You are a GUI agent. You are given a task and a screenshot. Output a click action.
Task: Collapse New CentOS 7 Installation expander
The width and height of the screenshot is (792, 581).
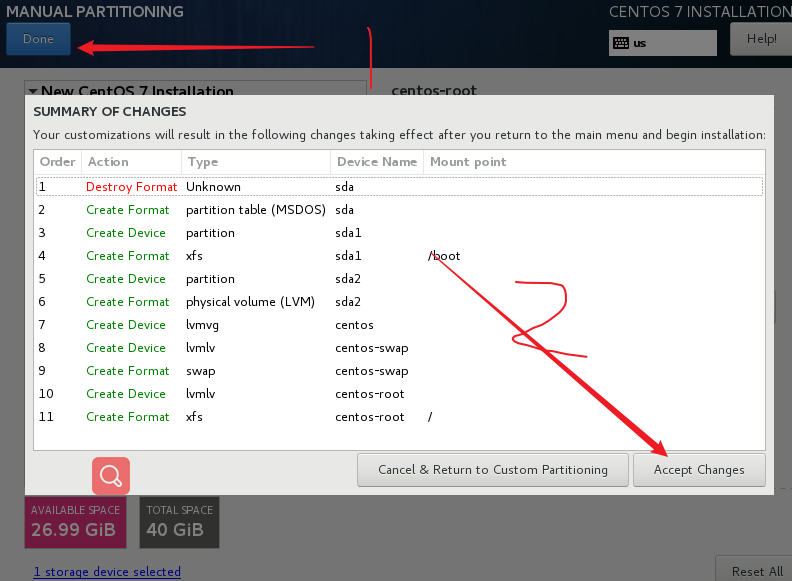click(33, 91)
